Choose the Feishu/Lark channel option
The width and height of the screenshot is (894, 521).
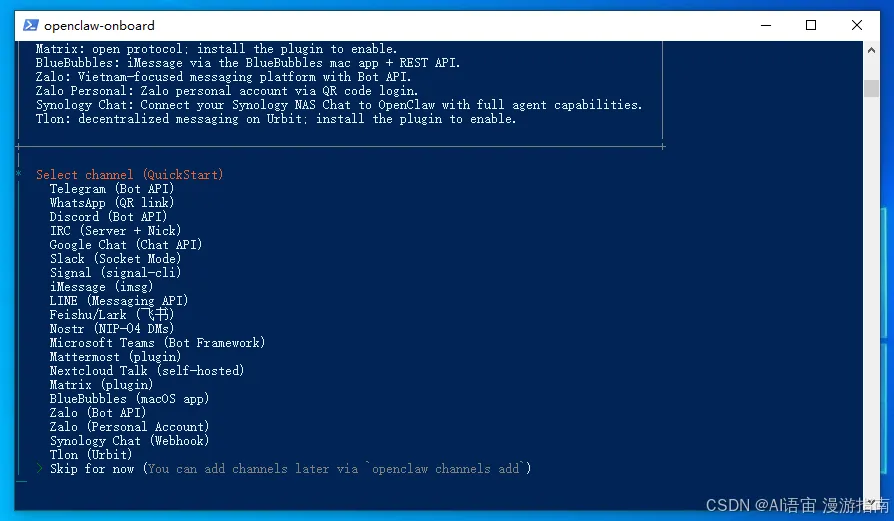[x=112, y=315]
